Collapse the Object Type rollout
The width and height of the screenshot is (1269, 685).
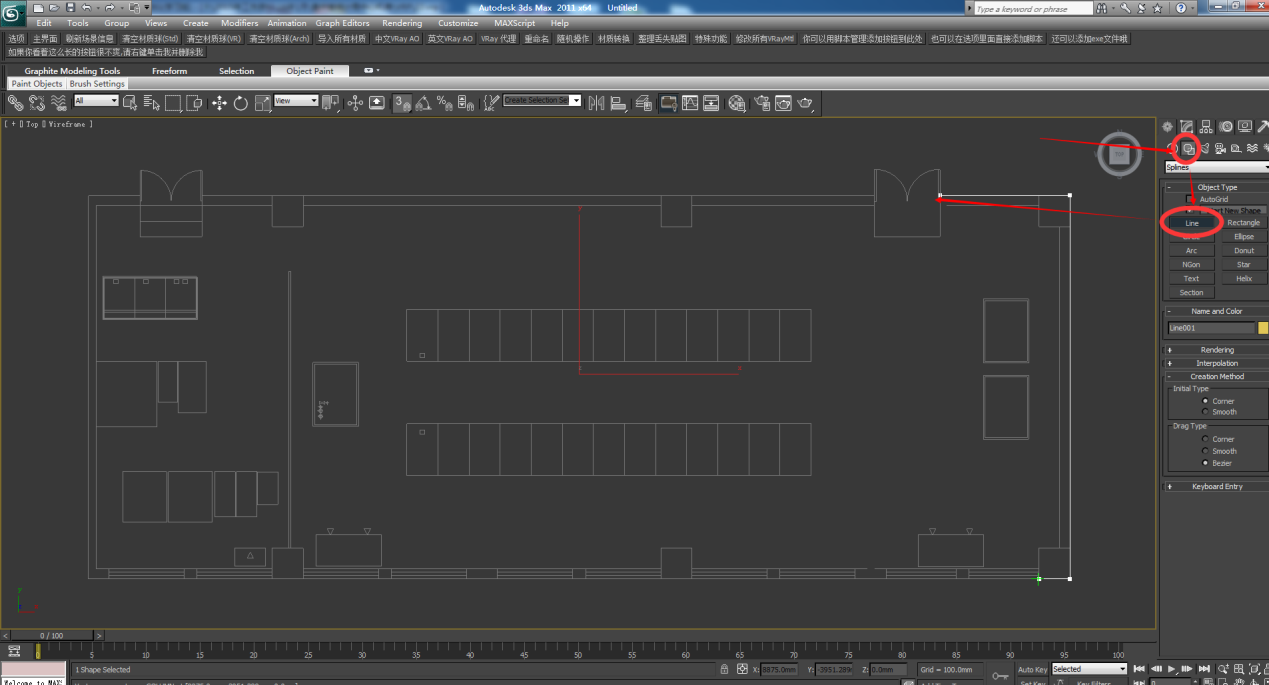[1216, 187]
